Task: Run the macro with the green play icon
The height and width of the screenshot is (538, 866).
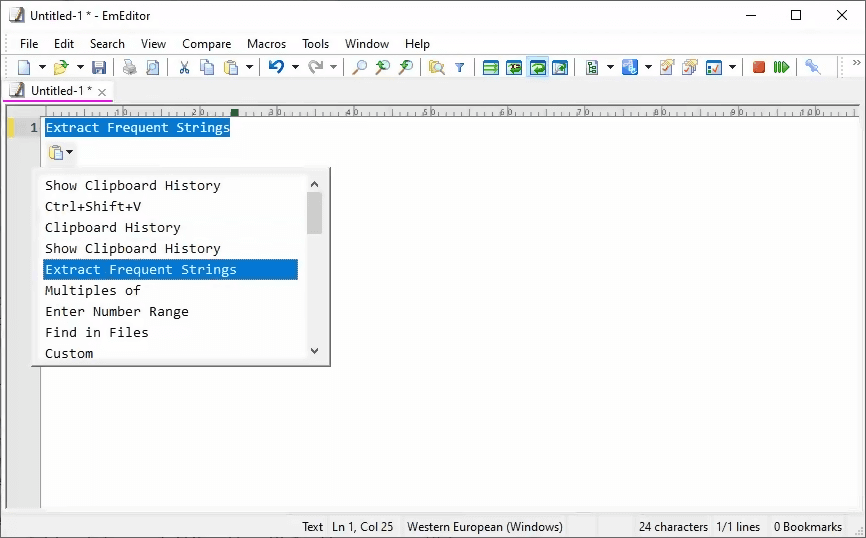Action: tap(781, 67)
